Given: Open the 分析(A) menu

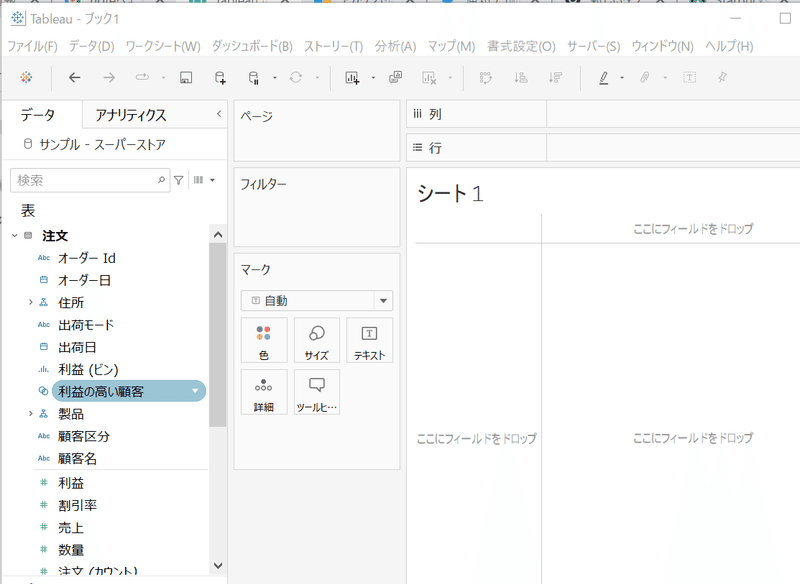Looking at the screenshot, I should click(x=395, y=46).
